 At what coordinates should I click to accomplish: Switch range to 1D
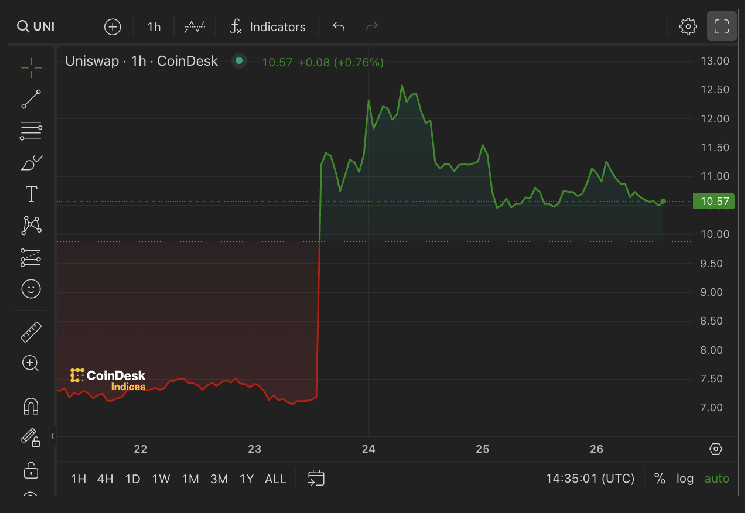pos(133,479)
